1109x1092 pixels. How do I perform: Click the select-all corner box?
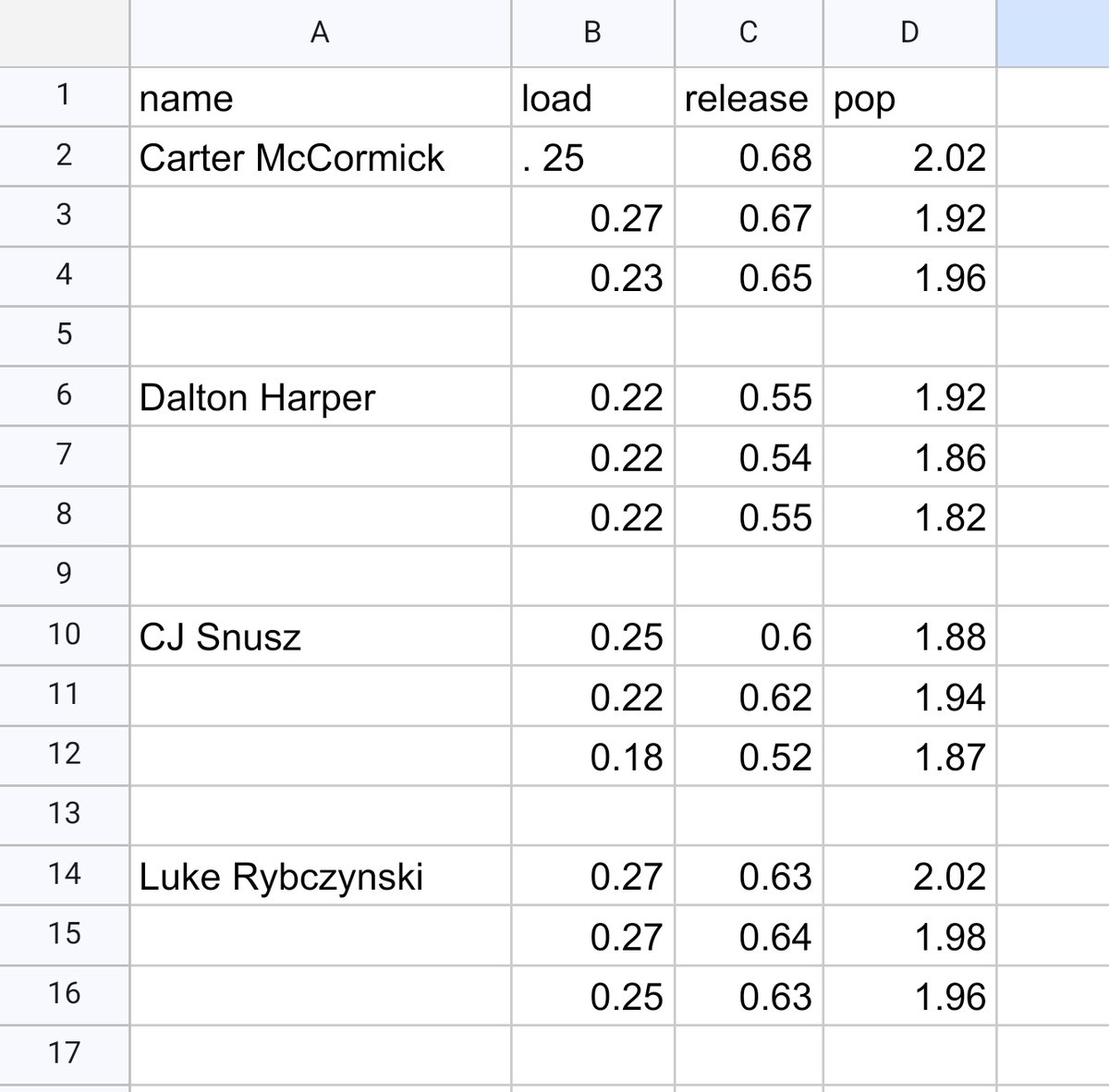(64, 33)
